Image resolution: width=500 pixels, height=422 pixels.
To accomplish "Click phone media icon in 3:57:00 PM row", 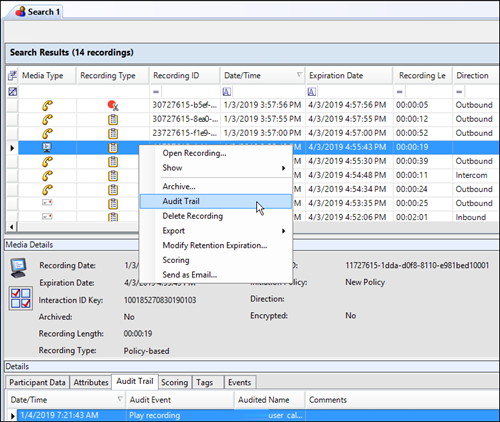I will [47, 133].
